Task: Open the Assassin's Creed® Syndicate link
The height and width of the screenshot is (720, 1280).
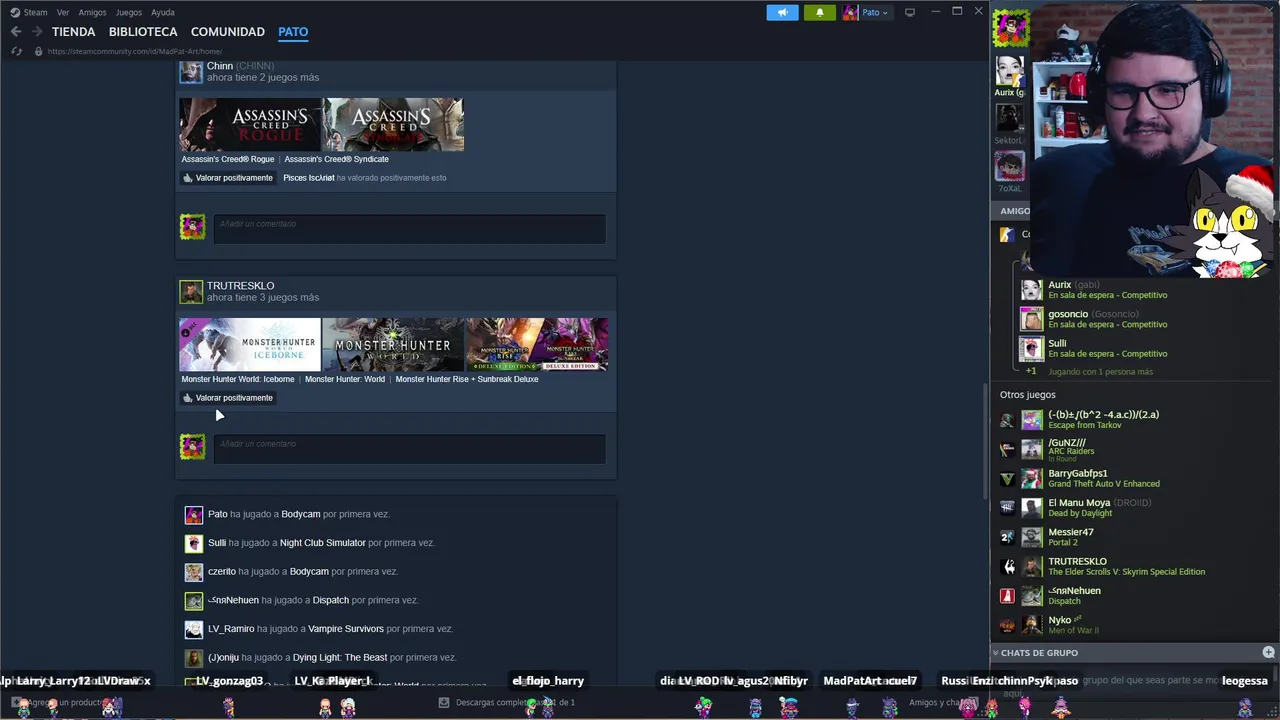Action: [336, 159]
